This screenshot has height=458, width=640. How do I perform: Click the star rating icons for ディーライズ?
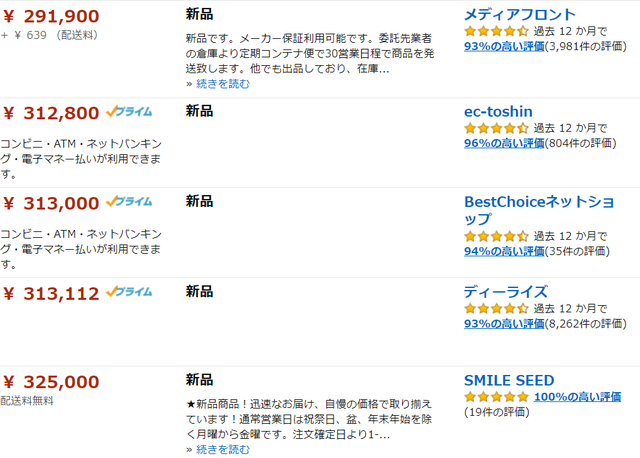click(496, 309)
